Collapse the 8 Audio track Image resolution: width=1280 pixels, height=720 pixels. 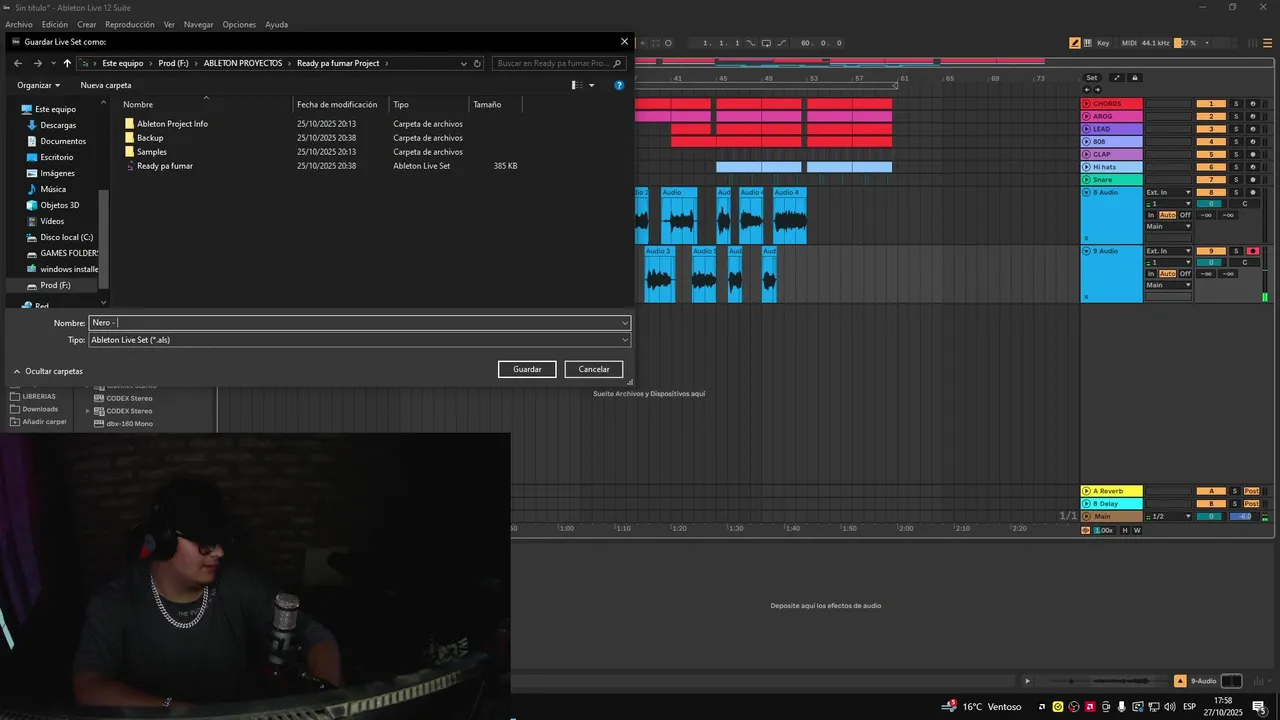1087,192
